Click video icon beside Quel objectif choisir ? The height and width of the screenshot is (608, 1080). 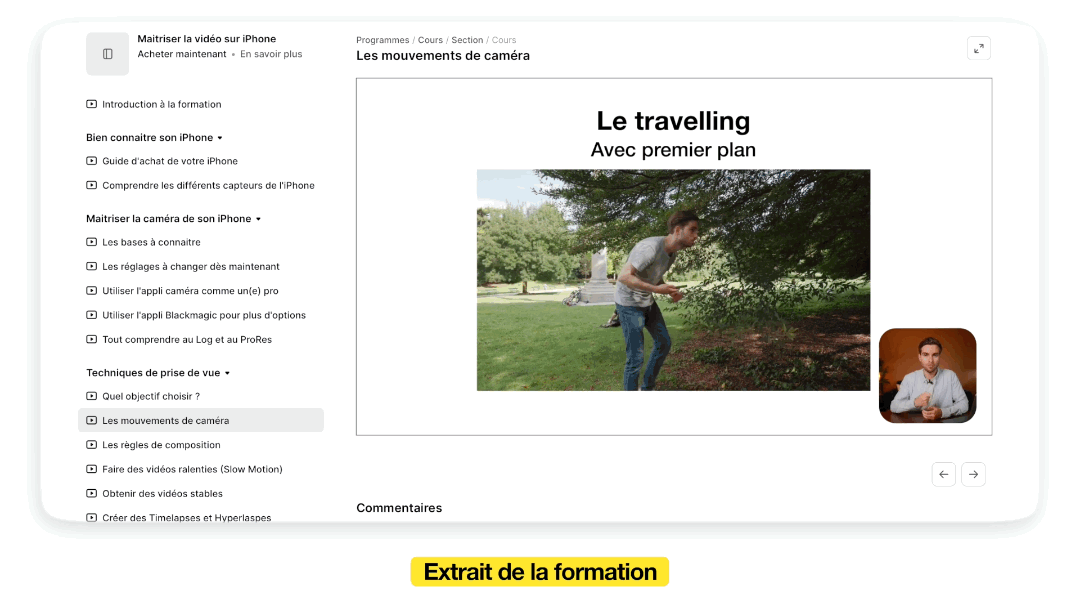click(92, 396)
